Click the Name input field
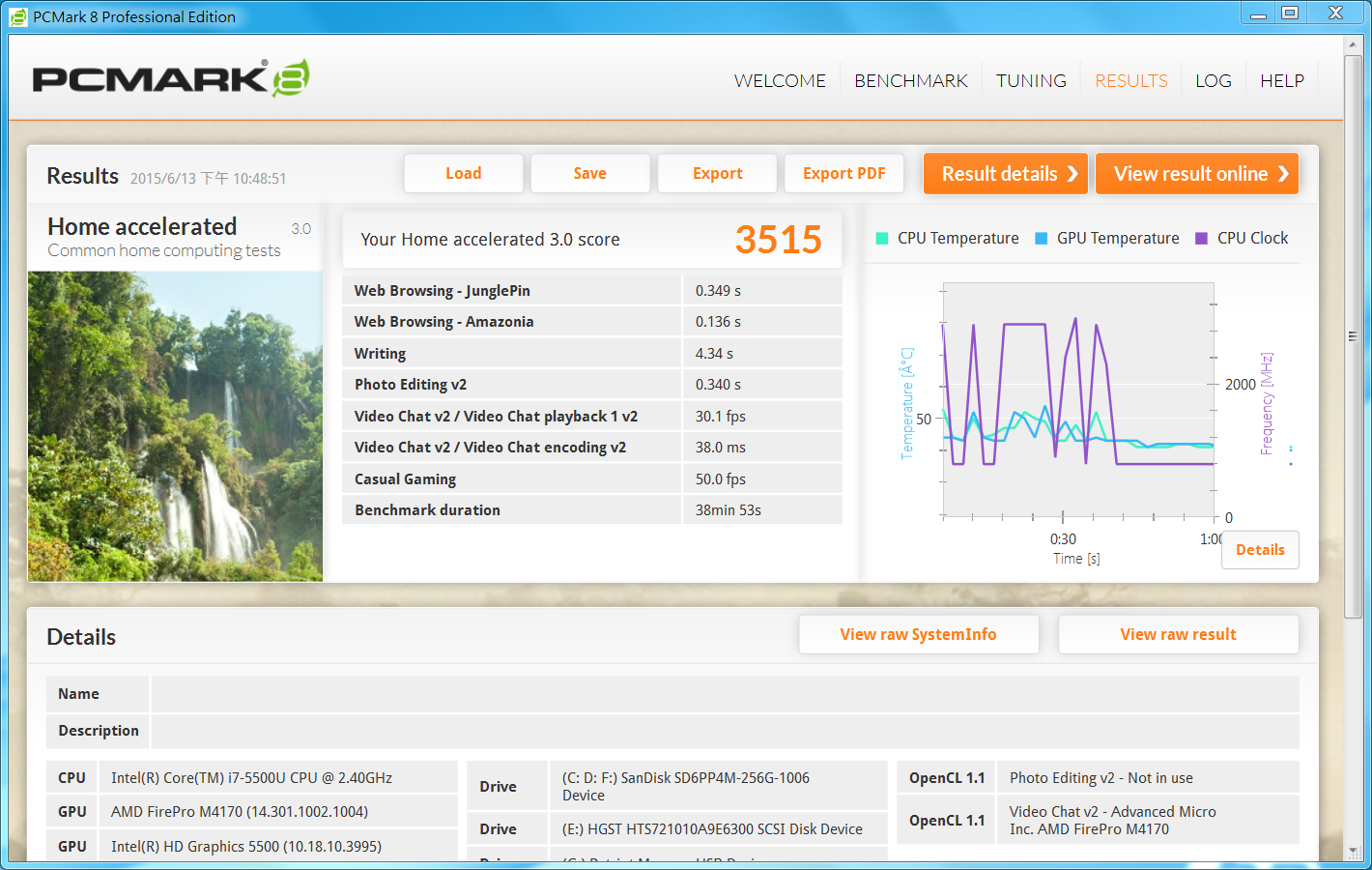Viewport: 1372px width, 870px height. point(725,694)
